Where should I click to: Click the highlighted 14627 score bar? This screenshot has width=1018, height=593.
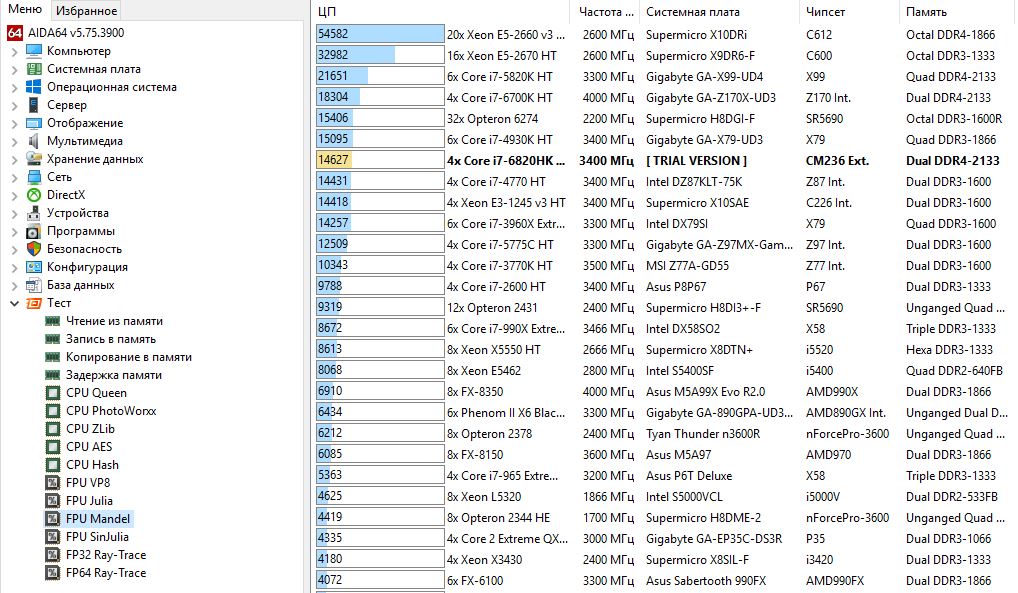pos(380,160)
